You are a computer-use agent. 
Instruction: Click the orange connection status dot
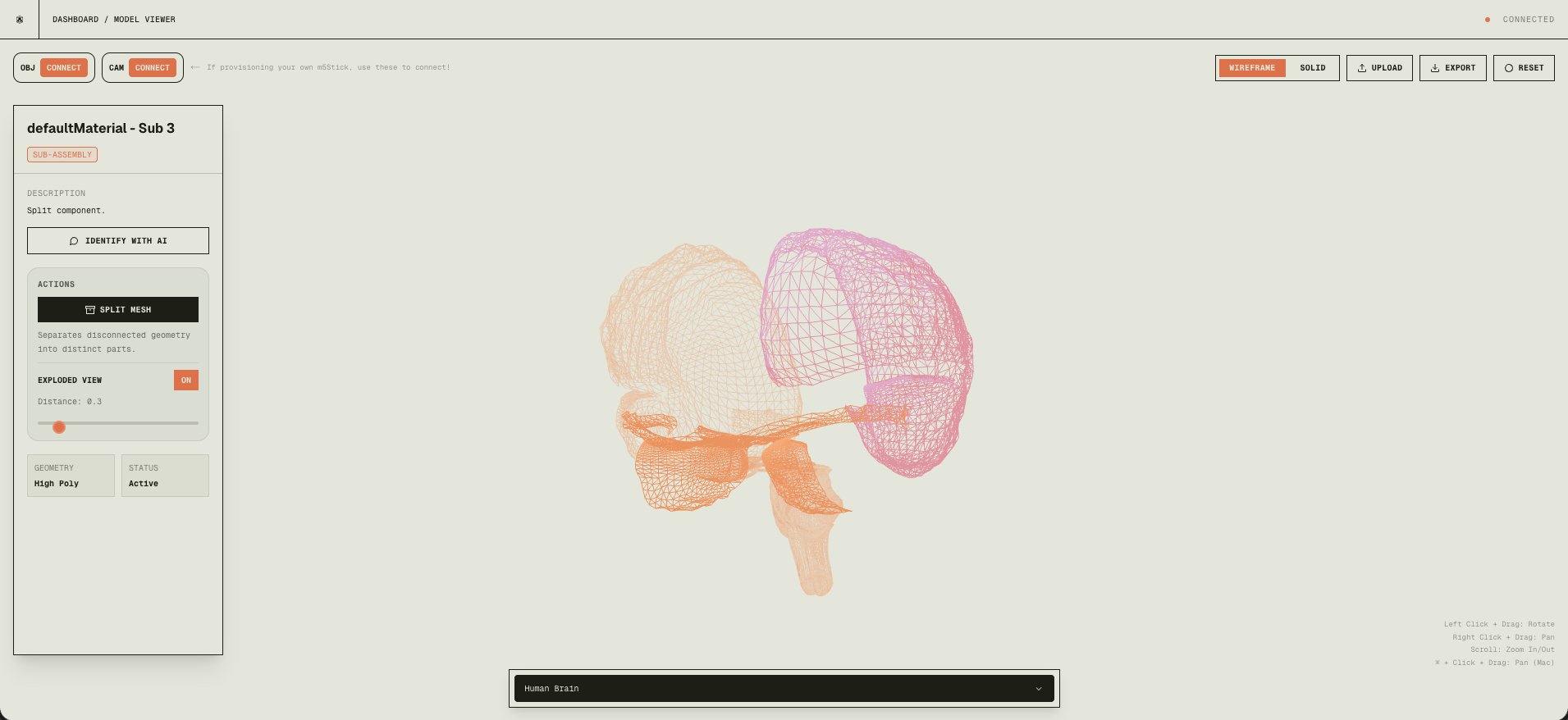[1488, 20]
